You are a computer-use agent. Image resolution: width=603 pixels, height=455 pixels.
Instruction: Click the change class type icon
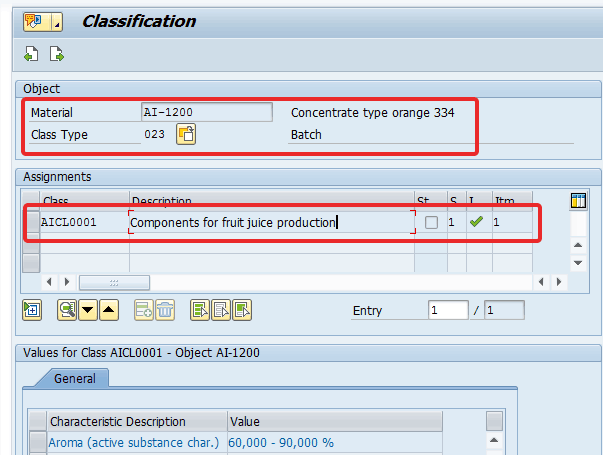(186, 134)
